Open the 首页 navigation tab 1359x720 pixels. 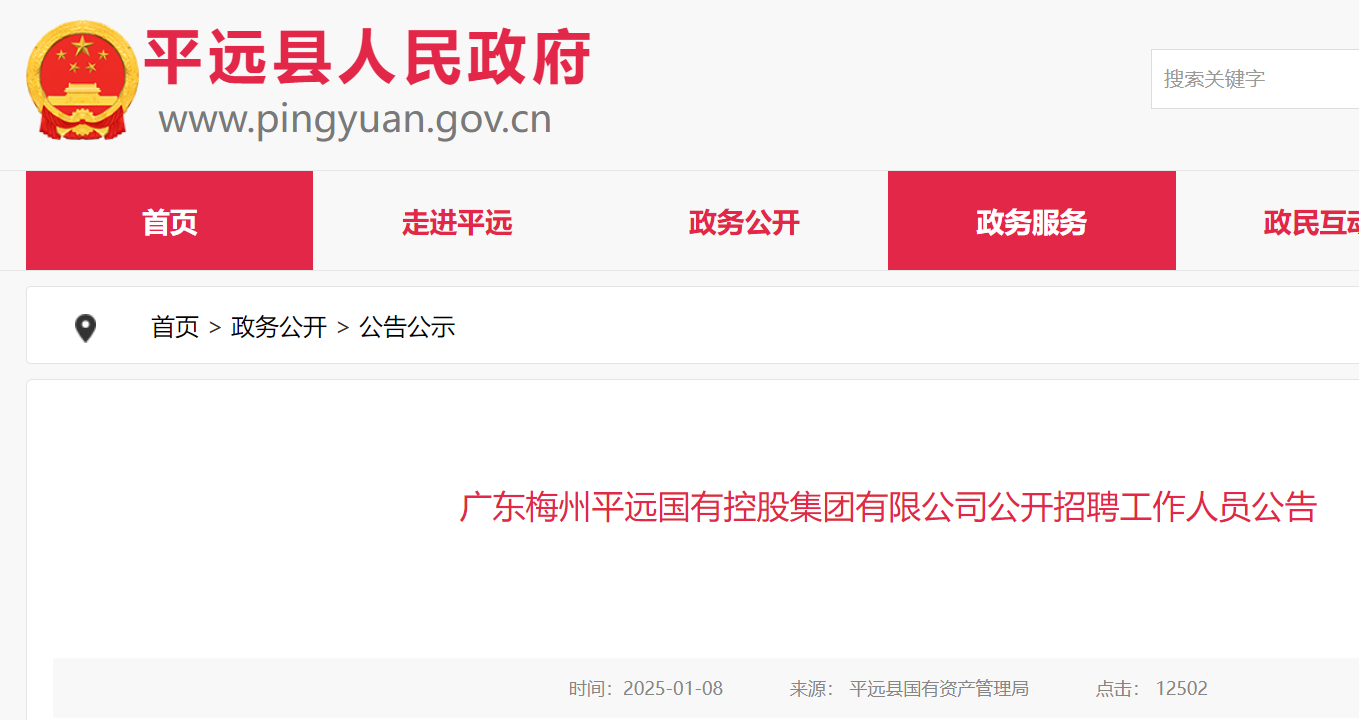coord(169,221)
